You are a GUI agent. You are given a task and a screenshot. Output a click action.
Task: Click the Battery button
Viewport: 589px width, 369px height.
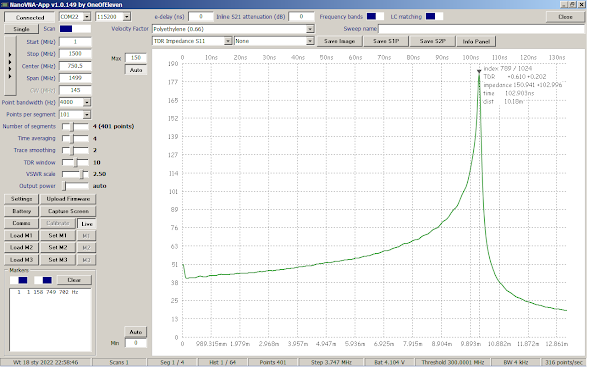coord(21,211)
